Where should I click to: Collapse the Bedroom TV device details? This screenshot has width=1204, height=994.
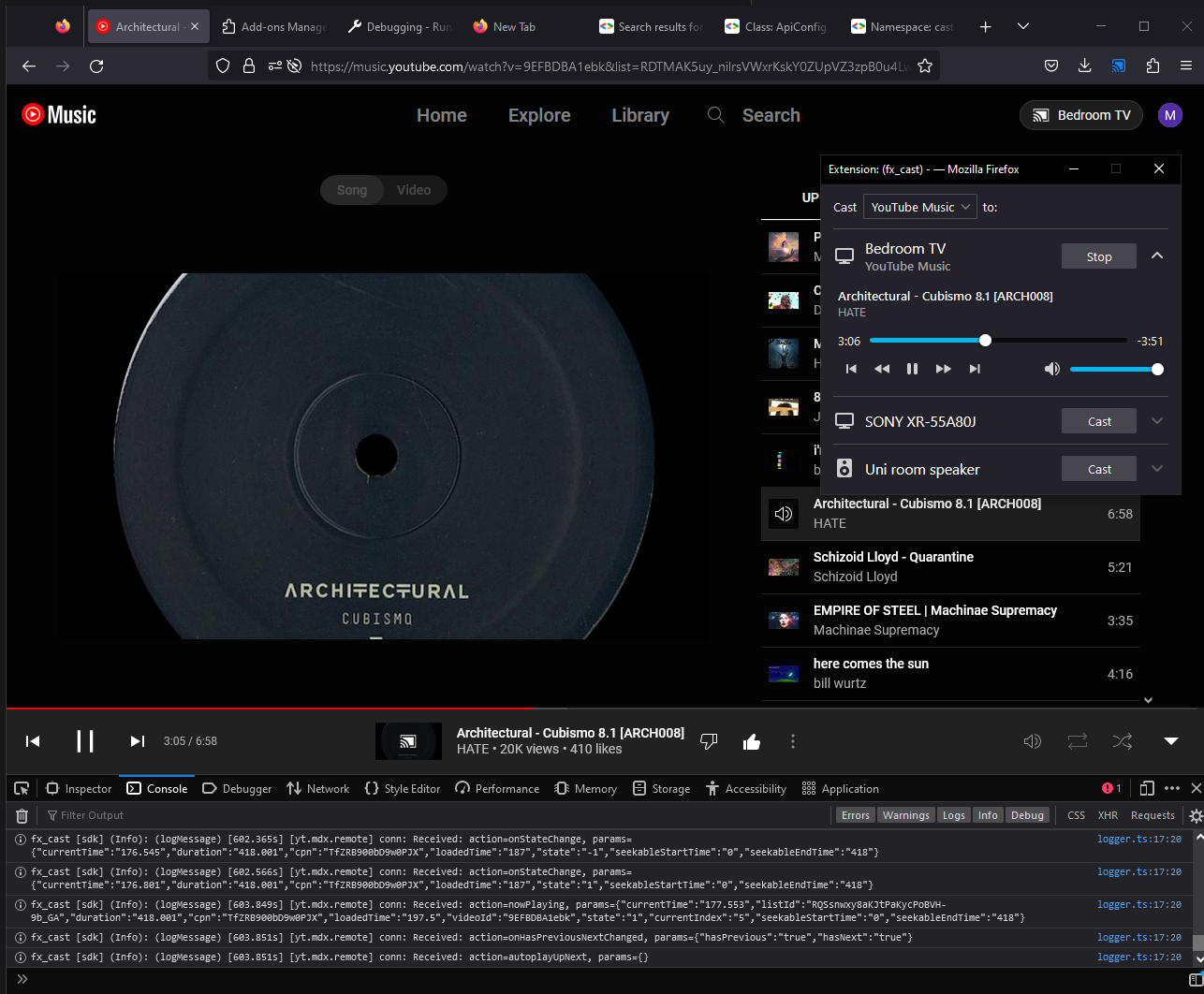(1157, 256)
